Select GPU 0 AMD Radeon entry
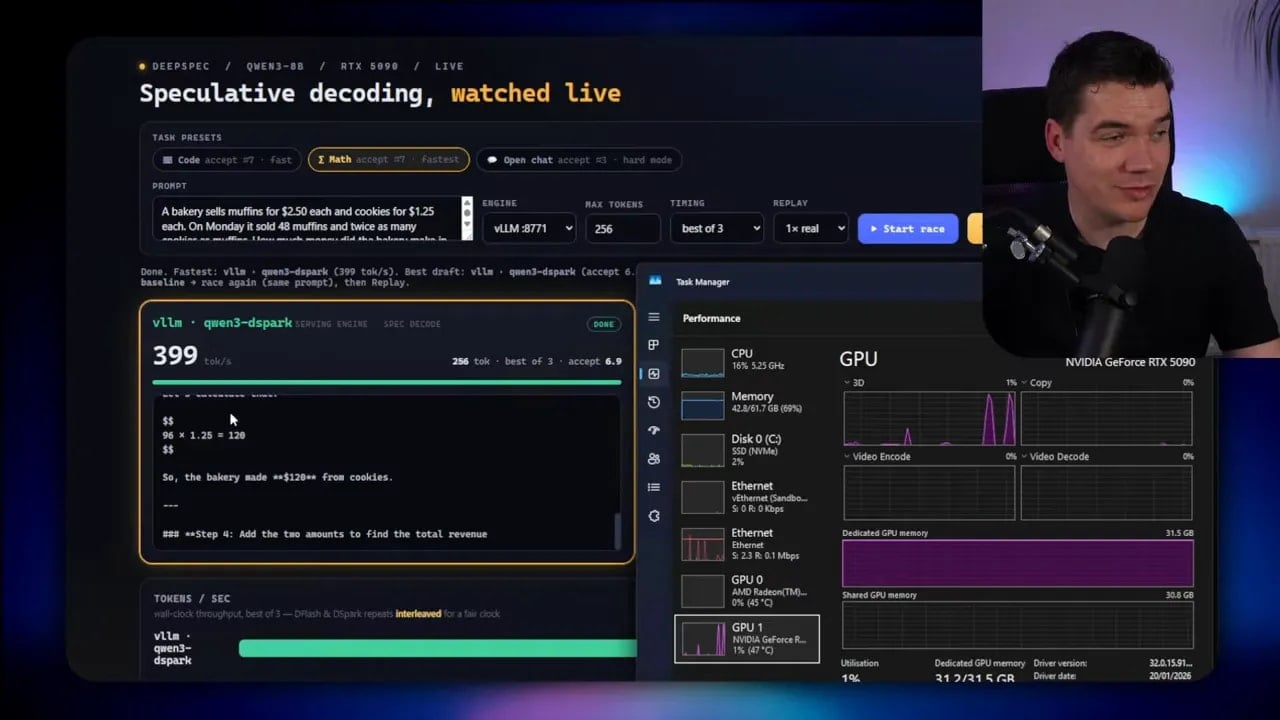1280x720 pixels. [x=747, y=591]
